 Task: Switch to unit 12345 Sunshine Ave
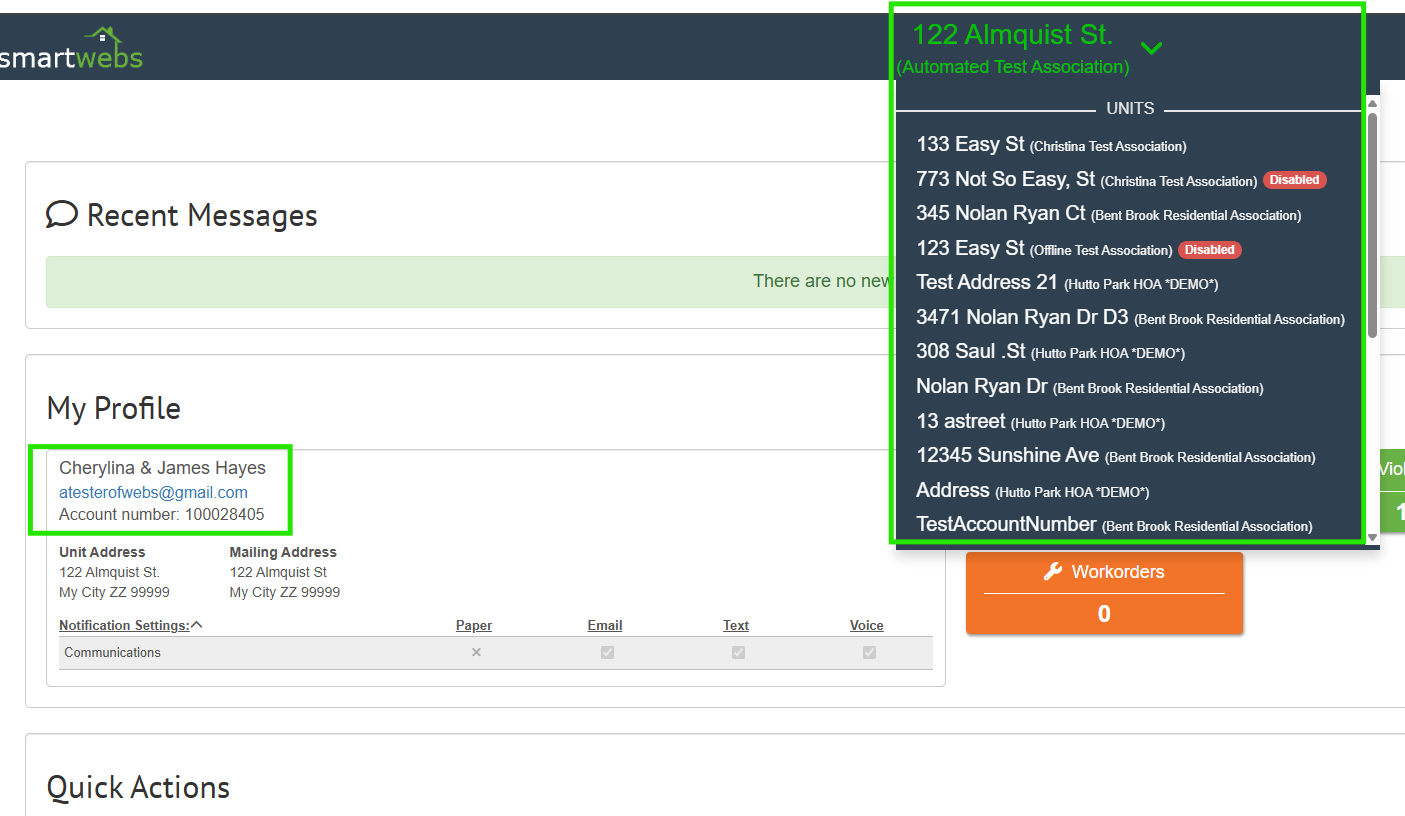pos(1007,456)
